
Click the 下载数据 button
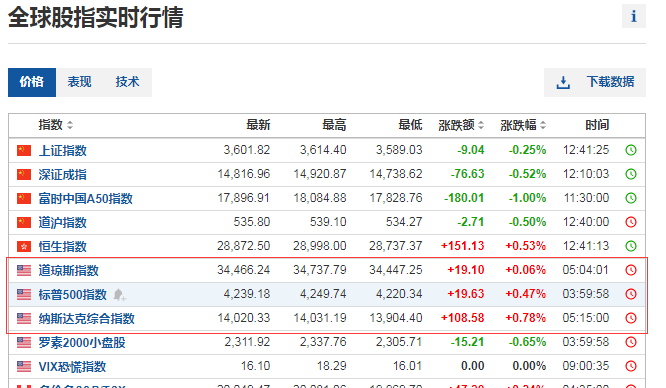point(595,82)
